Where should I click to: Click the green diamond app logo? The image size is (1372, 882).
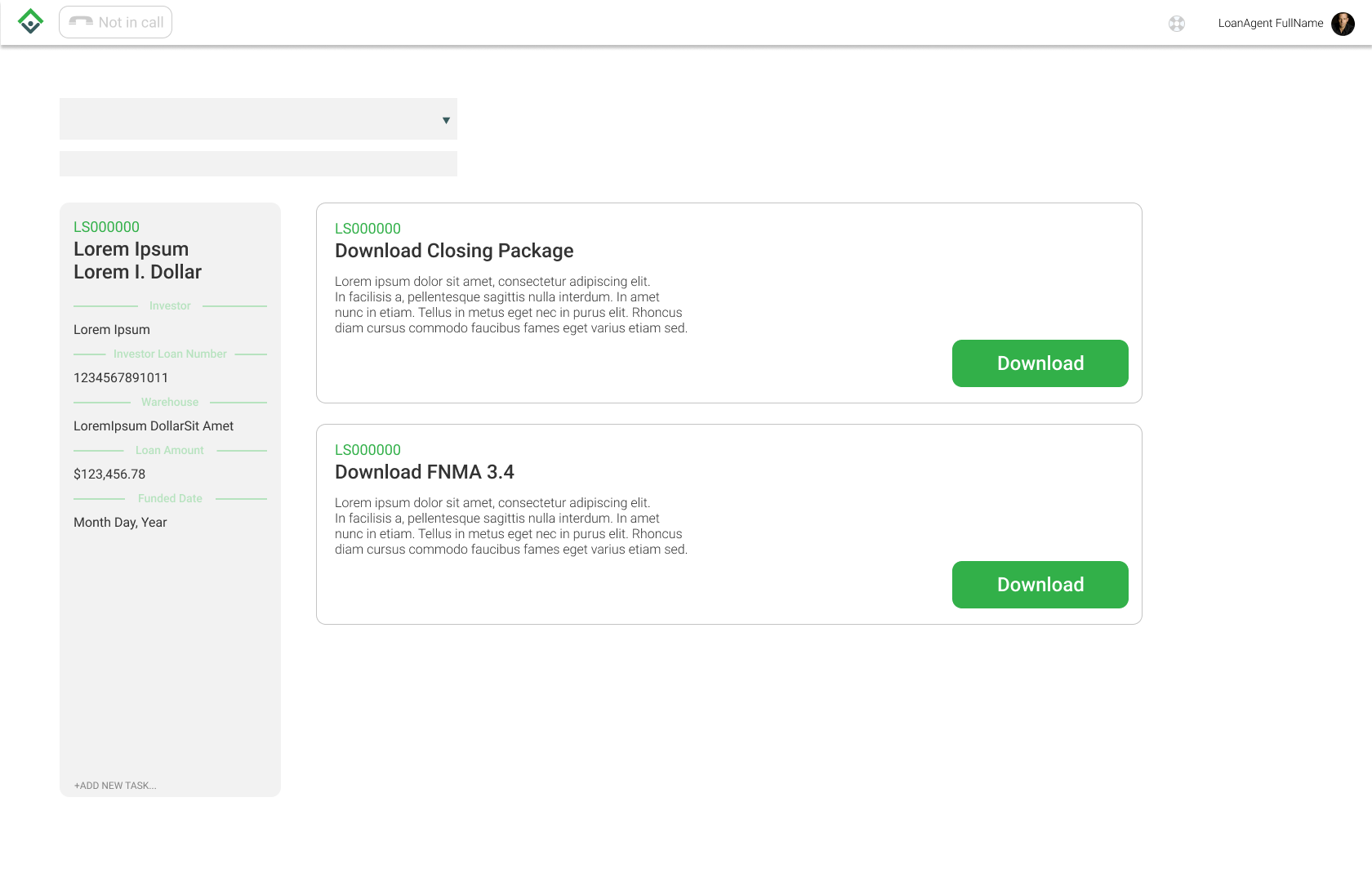point(30,22)
